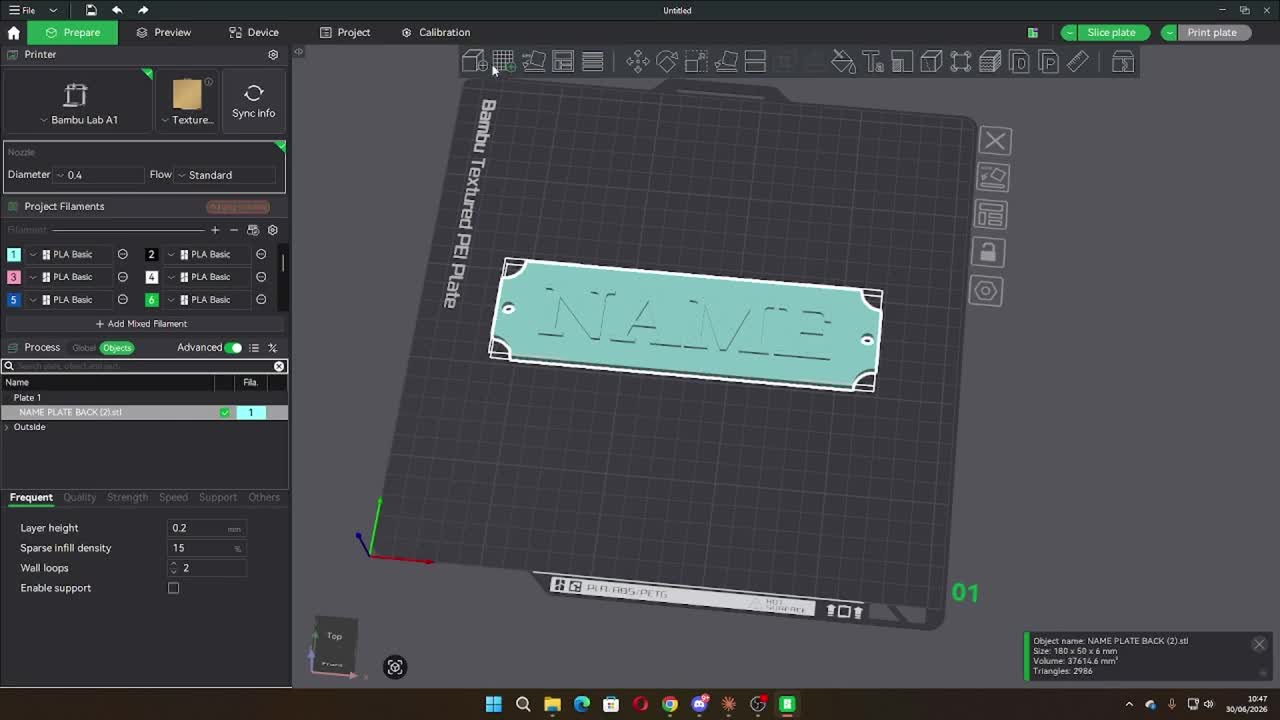Expand the Outside tree item

pos(8,427)
